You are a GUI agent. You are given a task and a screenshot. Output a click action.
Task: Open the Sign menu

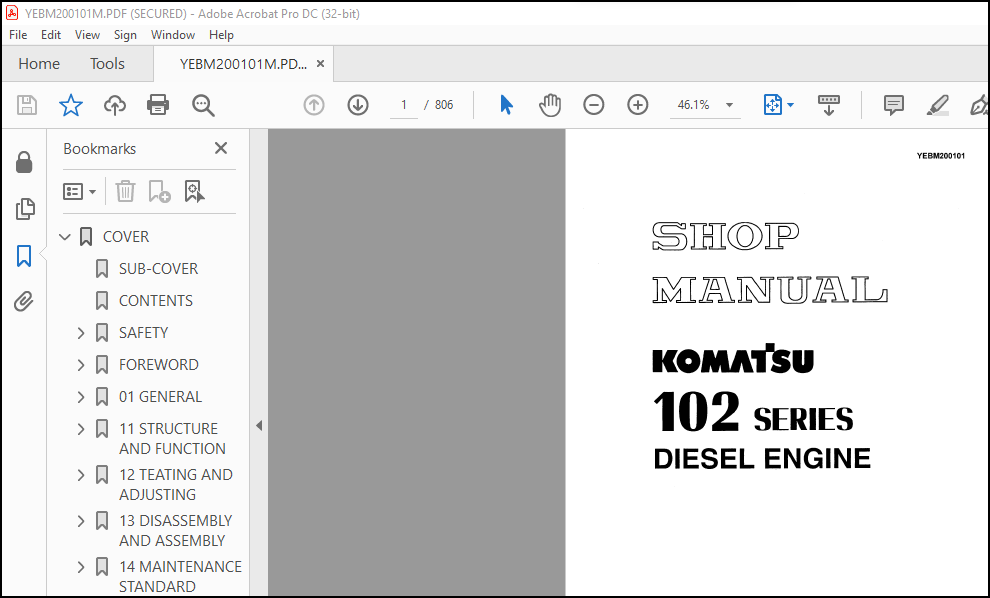pos(125,35)
